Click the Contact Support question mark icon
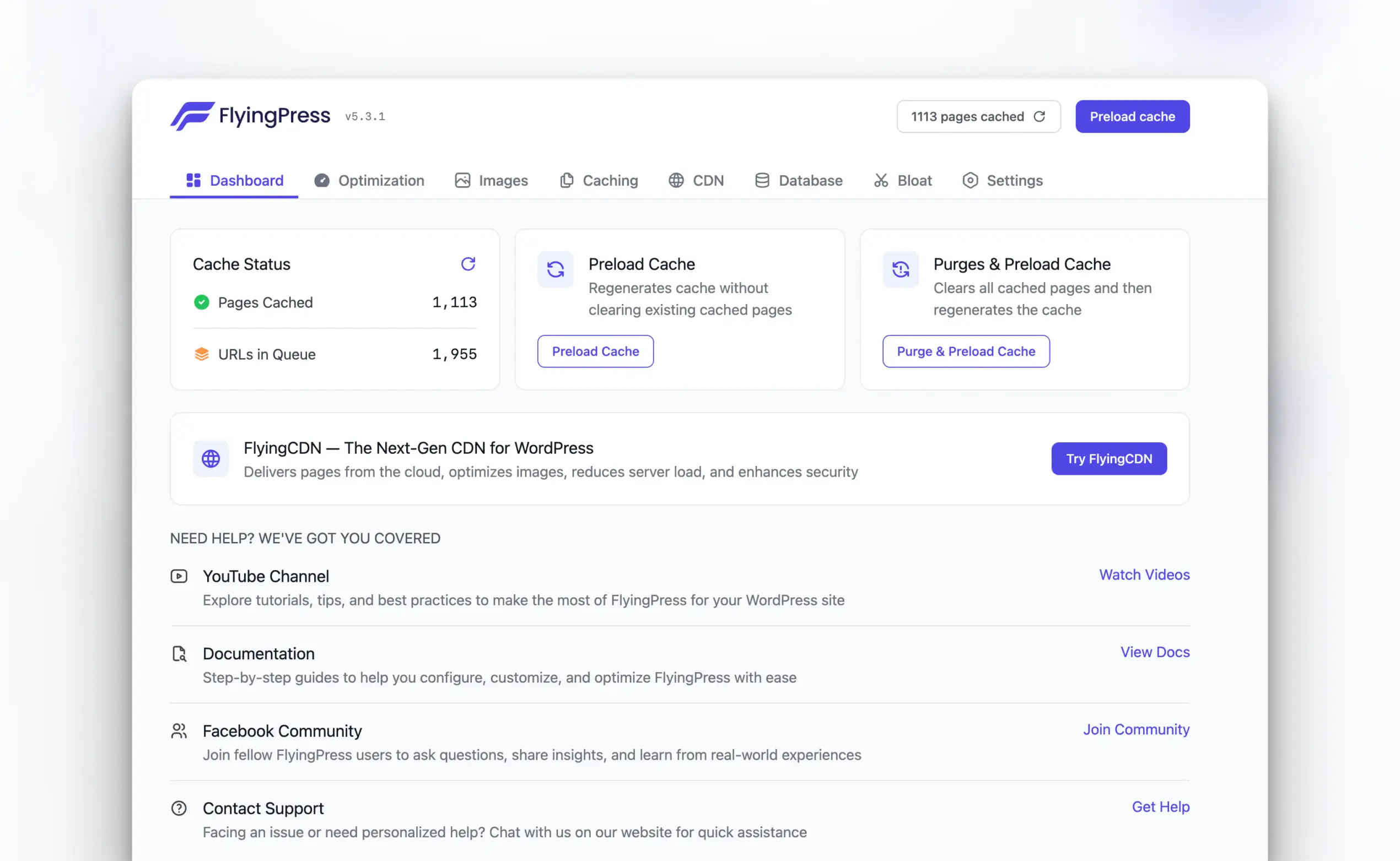The height and width of the screenshot is (861, 1400). [x=179, y=808]
